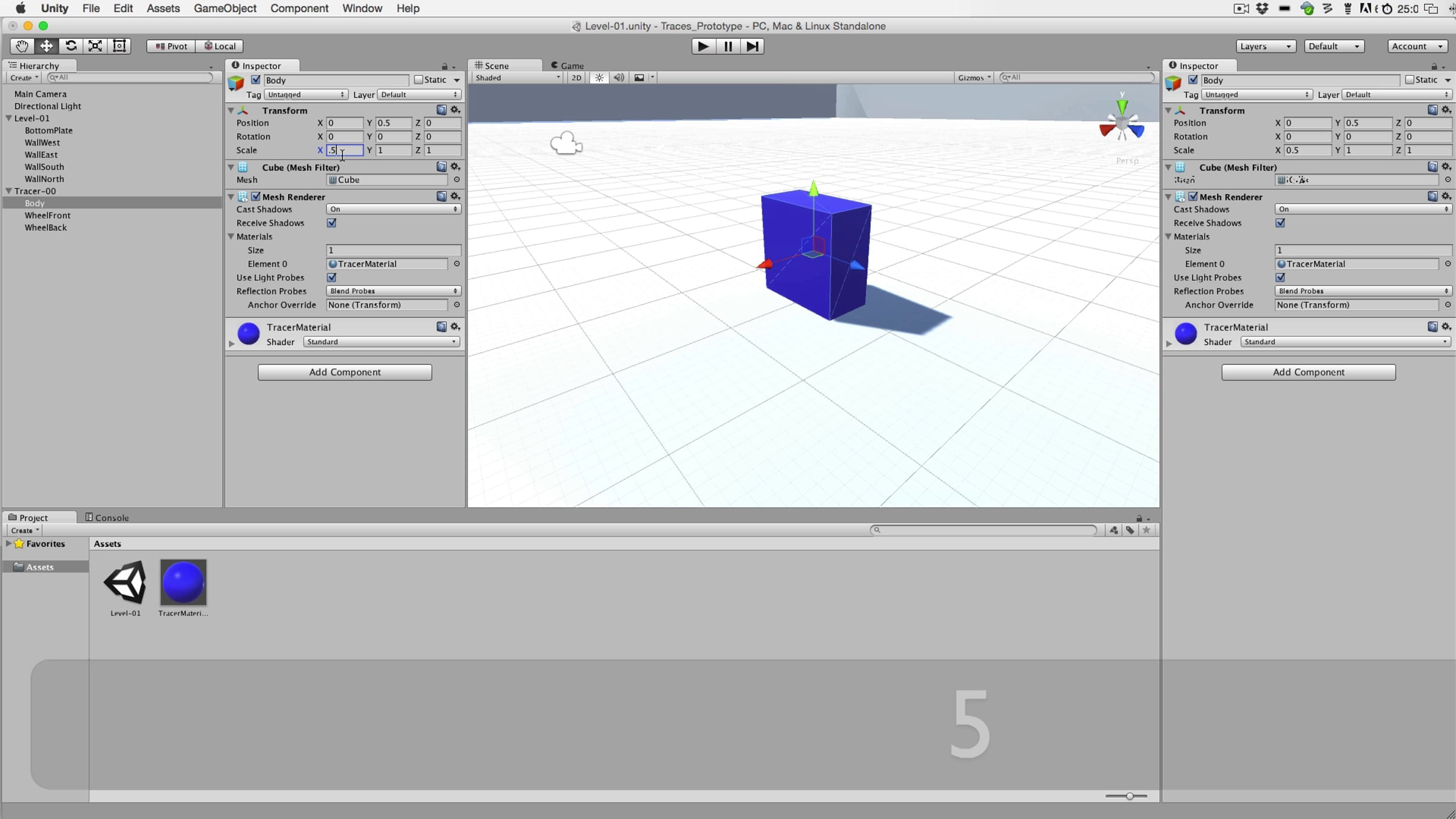The image size is (1456, 819).
Task: Toggle the Pivot button
Action: 171,46
